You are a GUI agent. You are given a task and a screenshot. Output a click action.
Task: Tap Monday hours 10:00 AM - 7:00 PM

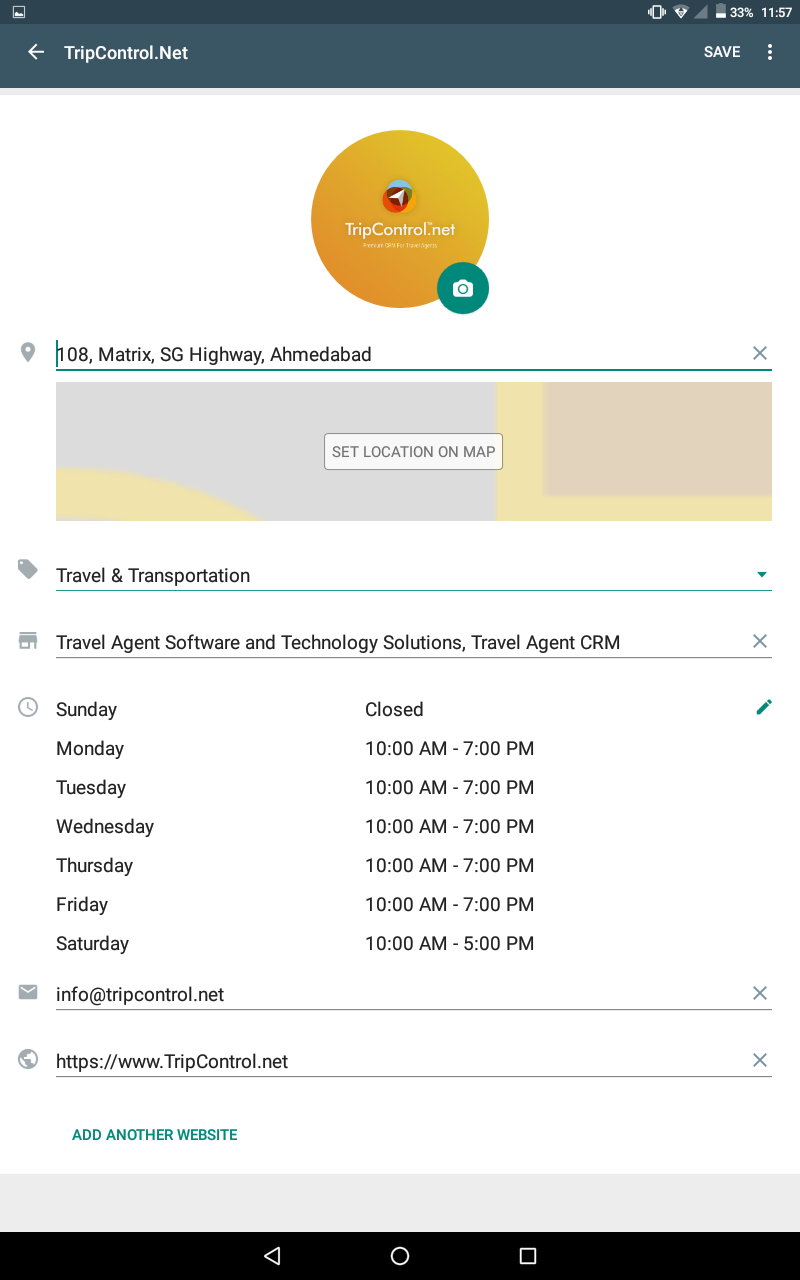[x=449, y=748]
